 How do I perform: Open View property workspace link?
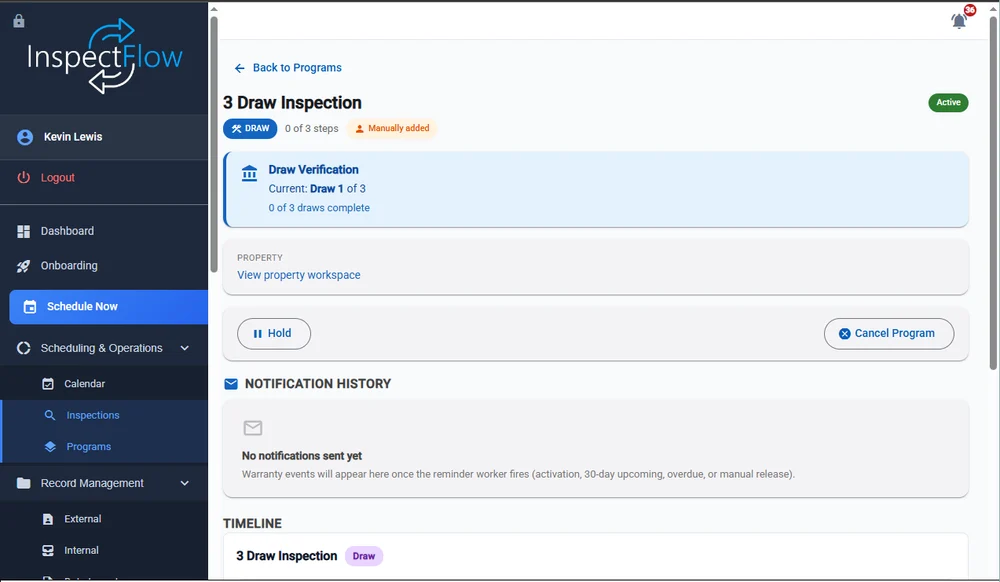pyautogui.click(x=298, y=275)
